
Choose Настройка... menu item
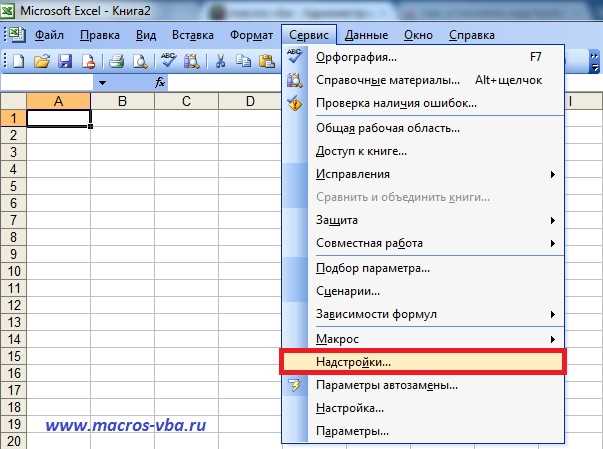[x=423, y=408]
